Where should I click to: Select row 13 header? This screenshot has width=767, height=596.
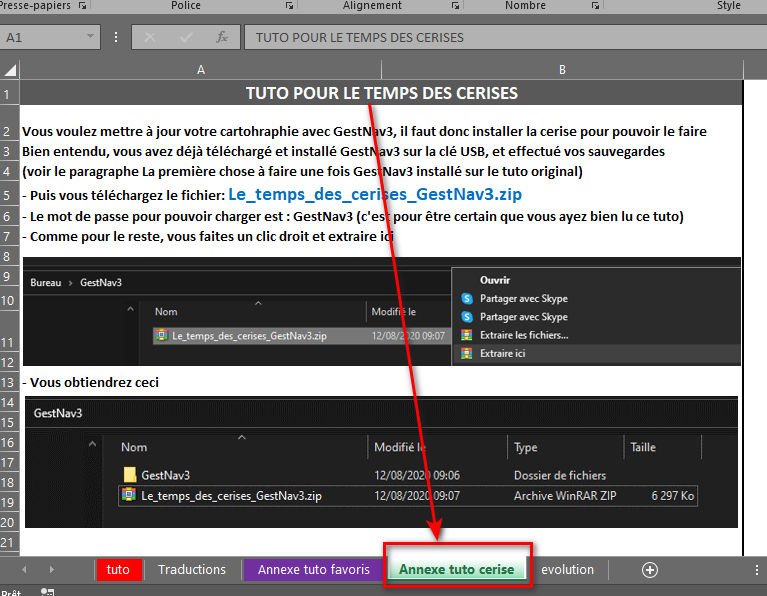pyautogui.click(x=7, y=382)
